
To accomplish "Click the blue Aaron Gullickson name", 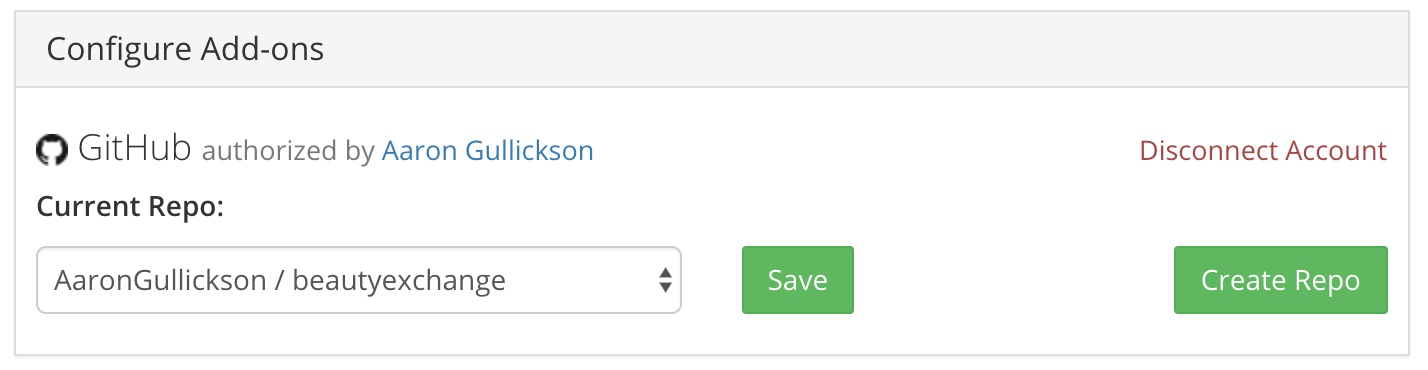I will pos(488,151).
